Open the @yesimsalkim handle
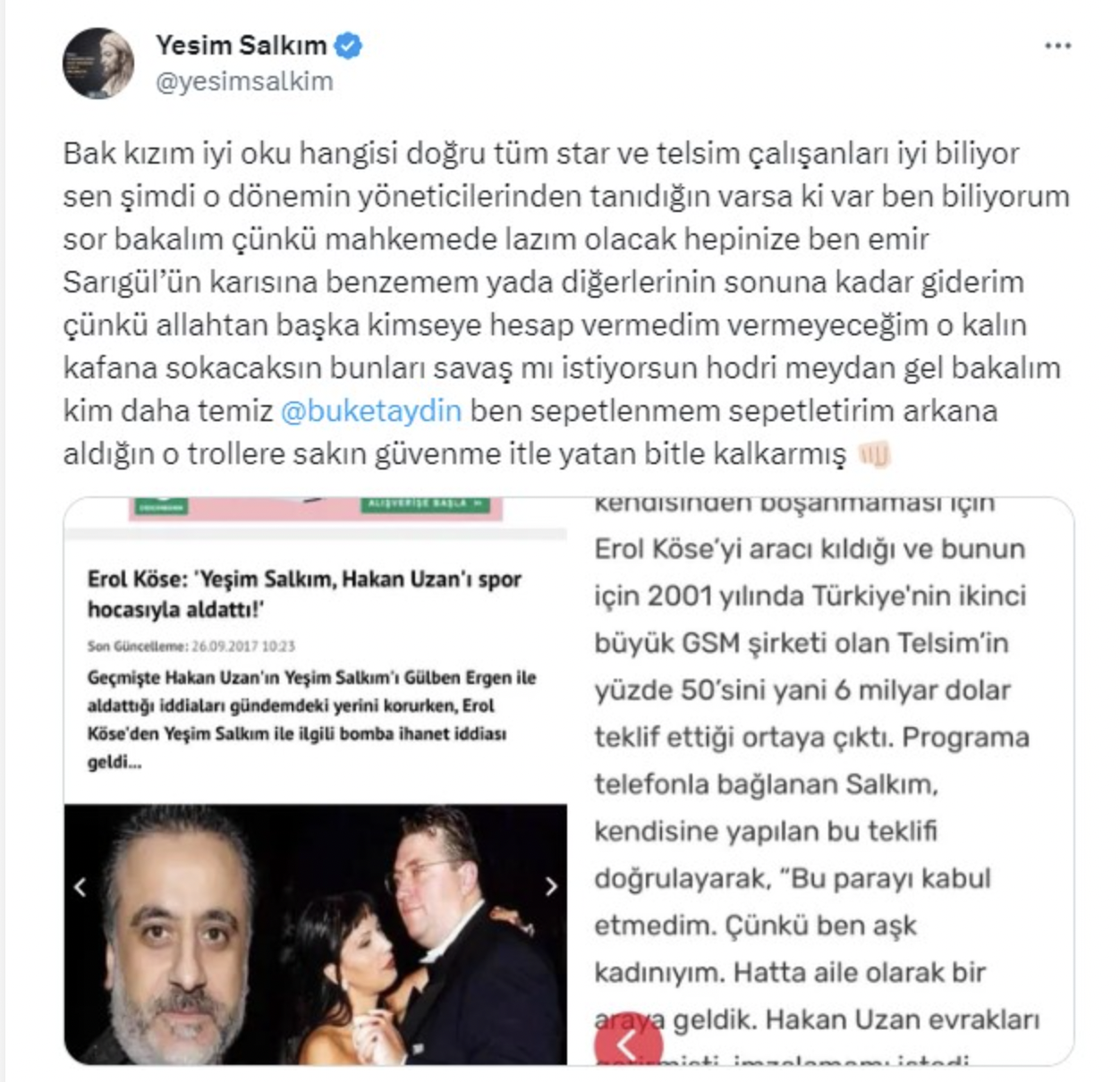 pos(244,81)
